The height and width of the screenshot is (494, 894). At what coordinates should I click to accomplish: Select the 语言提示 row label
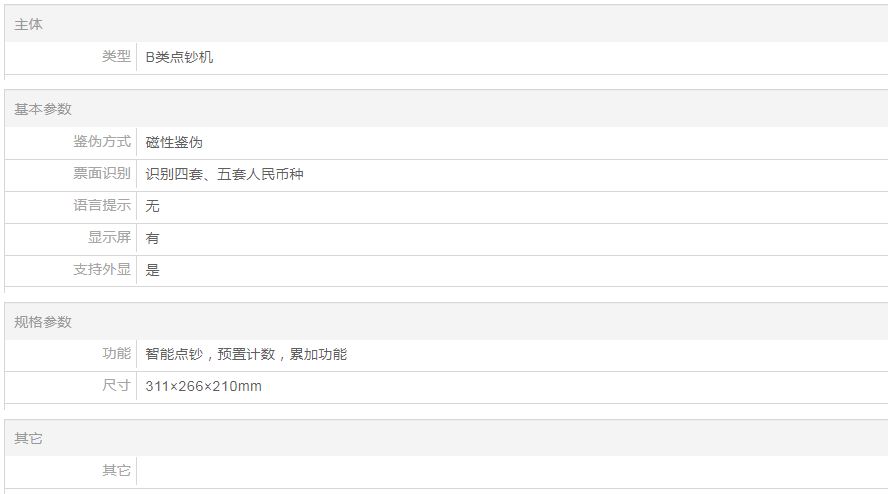(x=102, y=206)
